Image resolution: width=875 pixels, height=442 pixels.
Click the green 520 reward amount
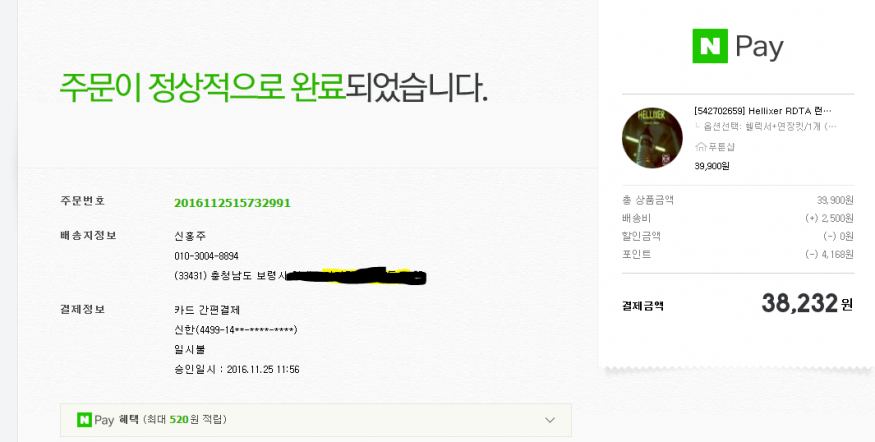click(179, 421)
